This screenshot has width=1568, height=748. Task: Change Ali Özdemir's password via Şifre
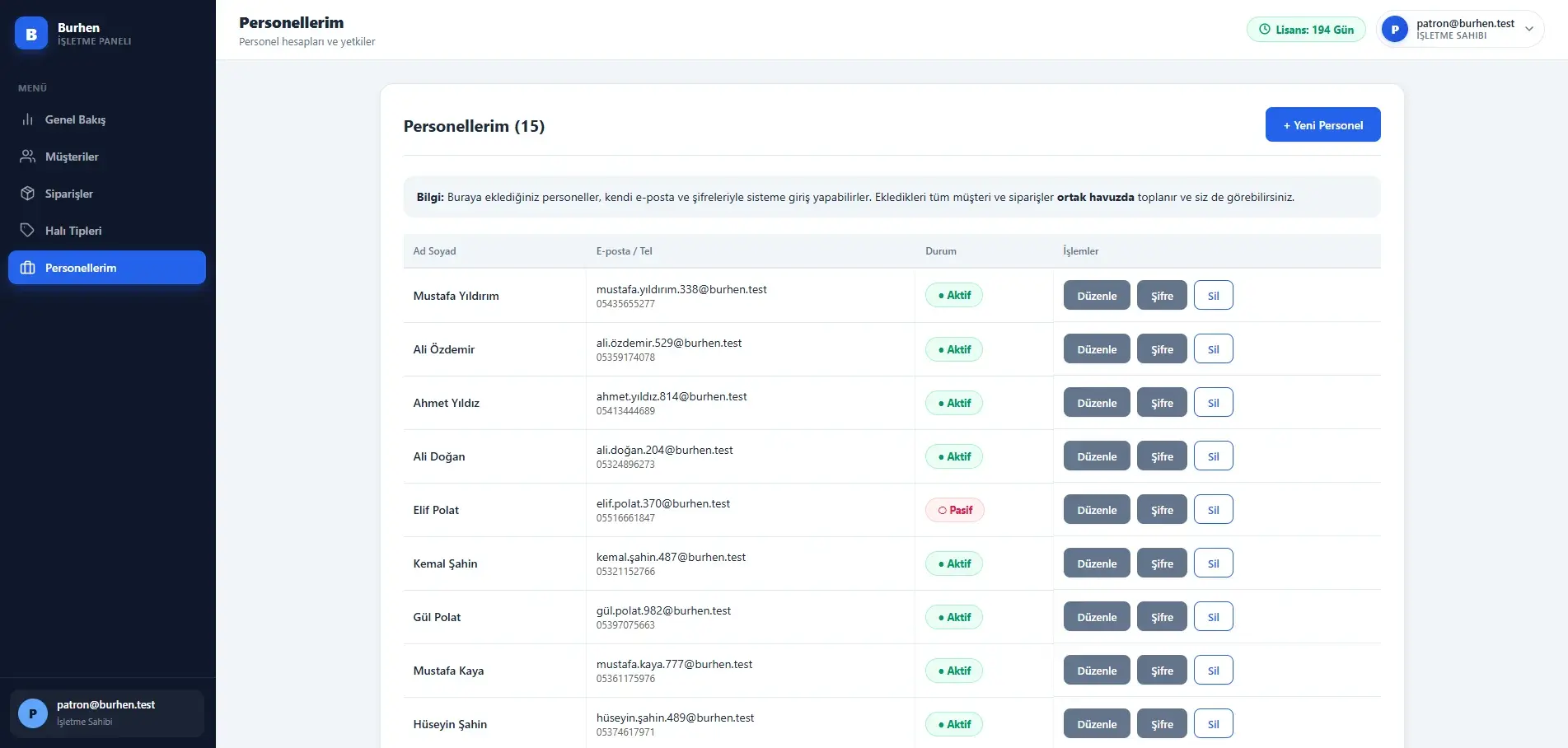tap(1162, 349)
